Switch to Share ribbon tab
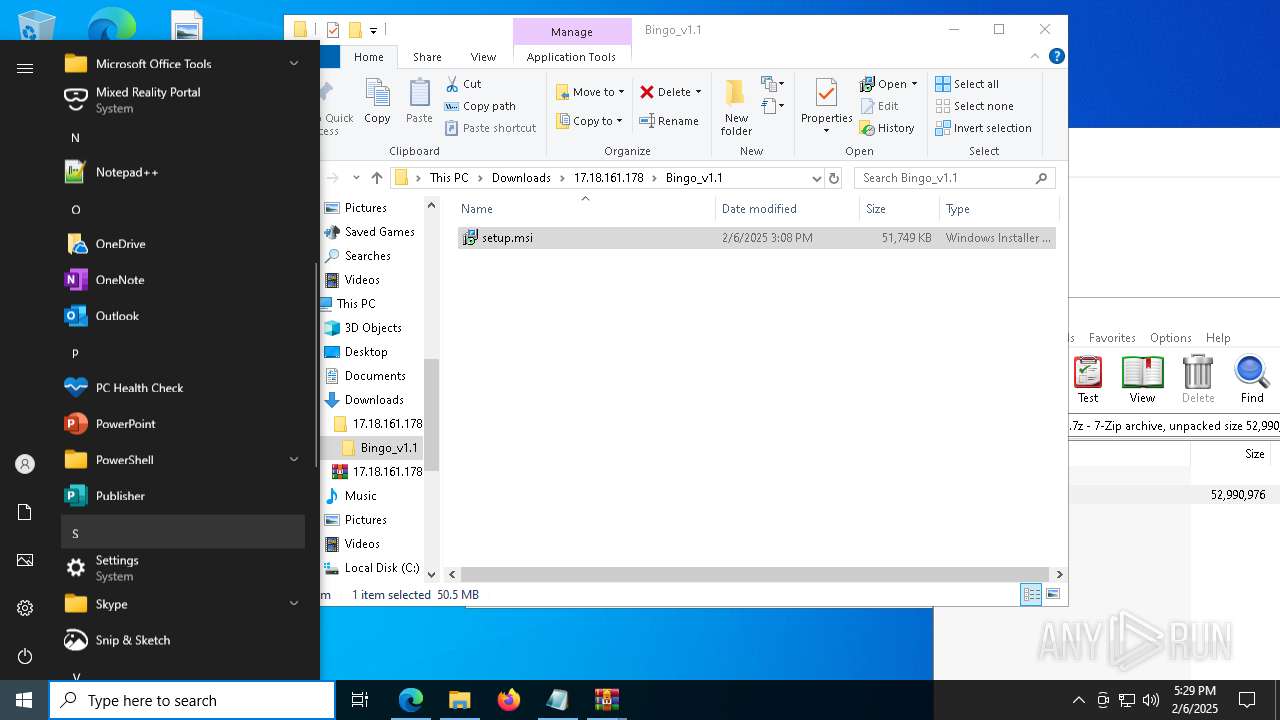The image size is (1280, 720). point(427,57)
